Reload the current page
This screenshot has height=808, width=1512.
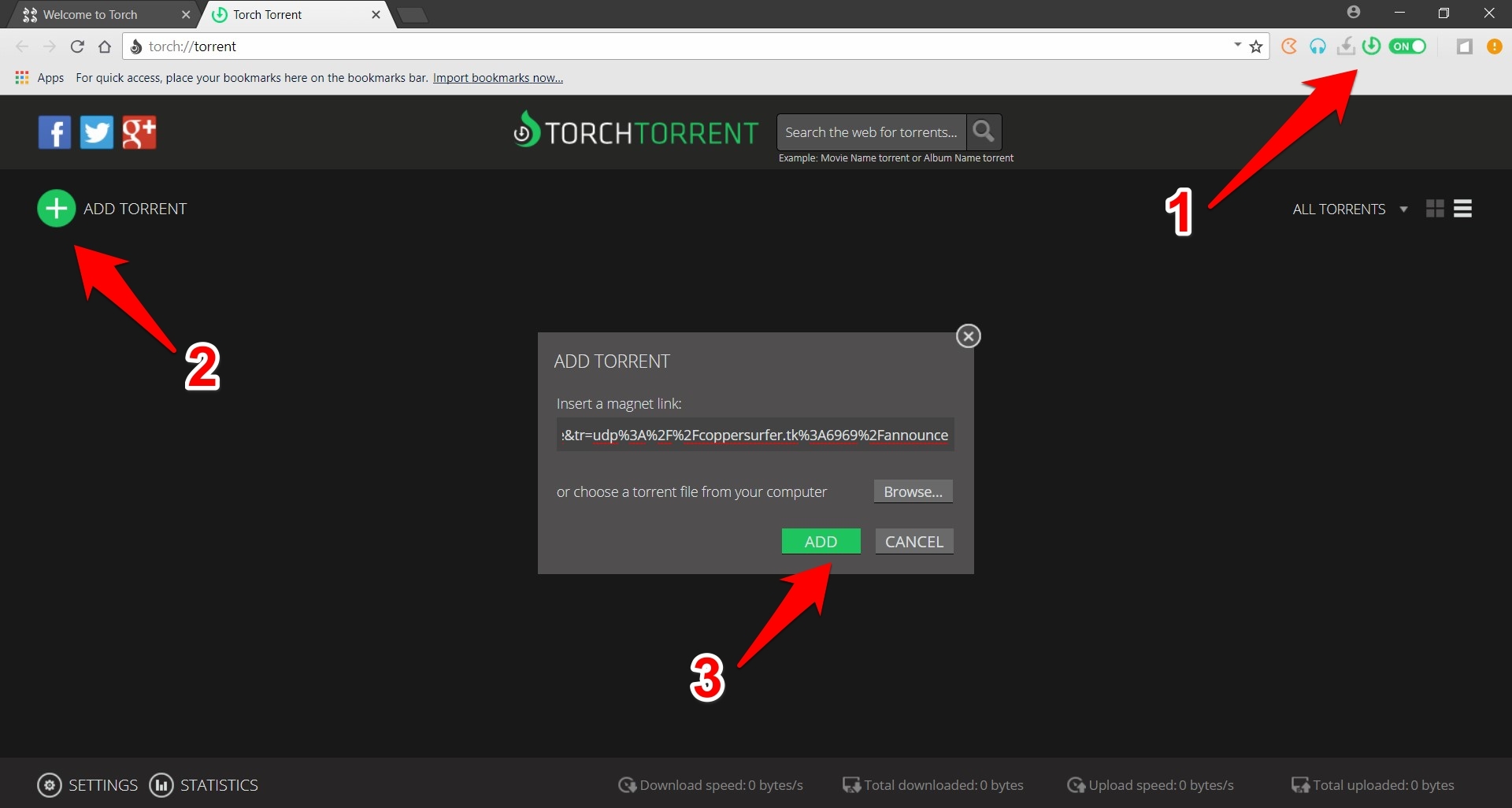[77, 46]
